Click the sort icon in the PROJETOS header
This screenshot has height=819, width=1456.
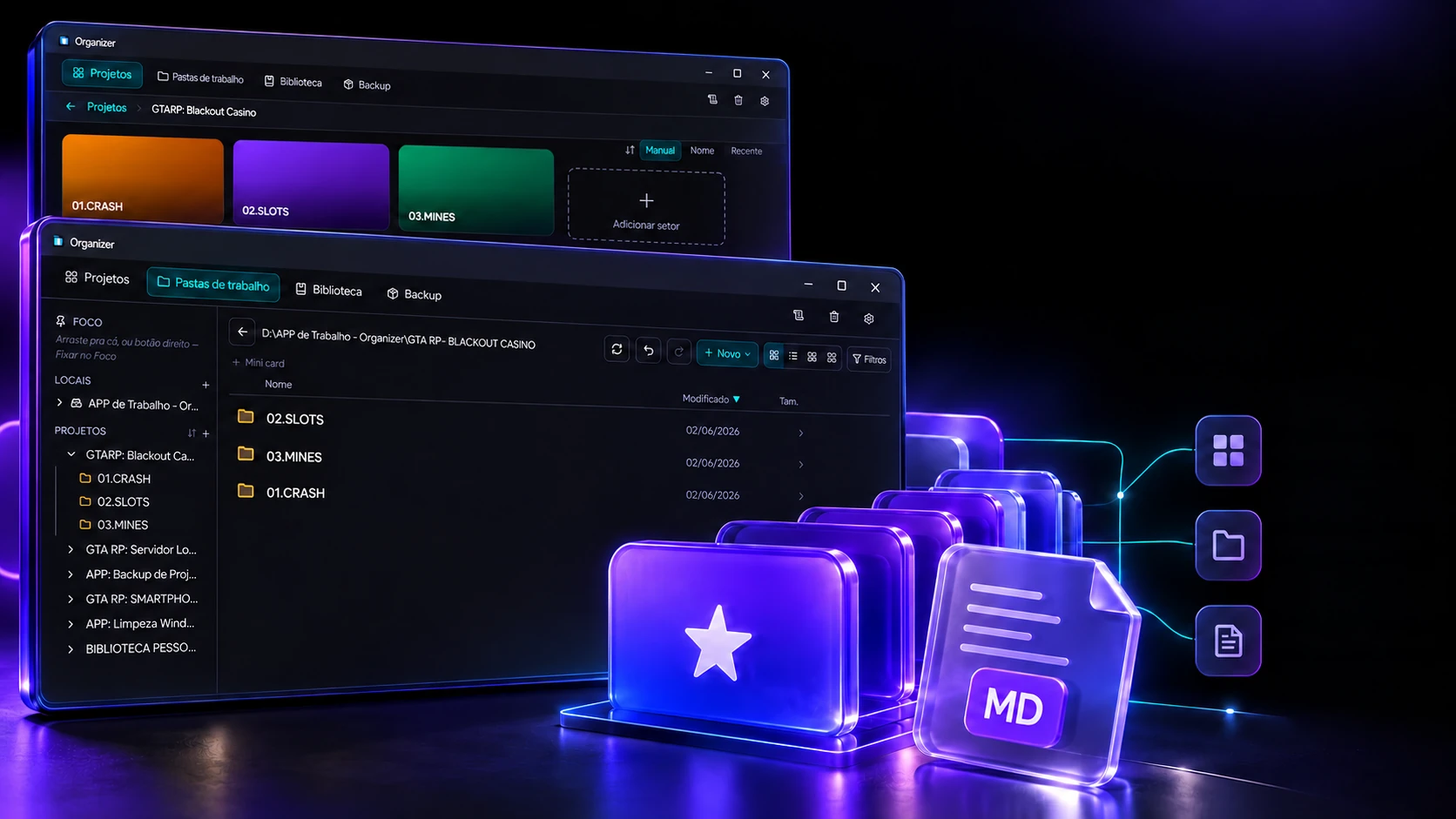192,433
